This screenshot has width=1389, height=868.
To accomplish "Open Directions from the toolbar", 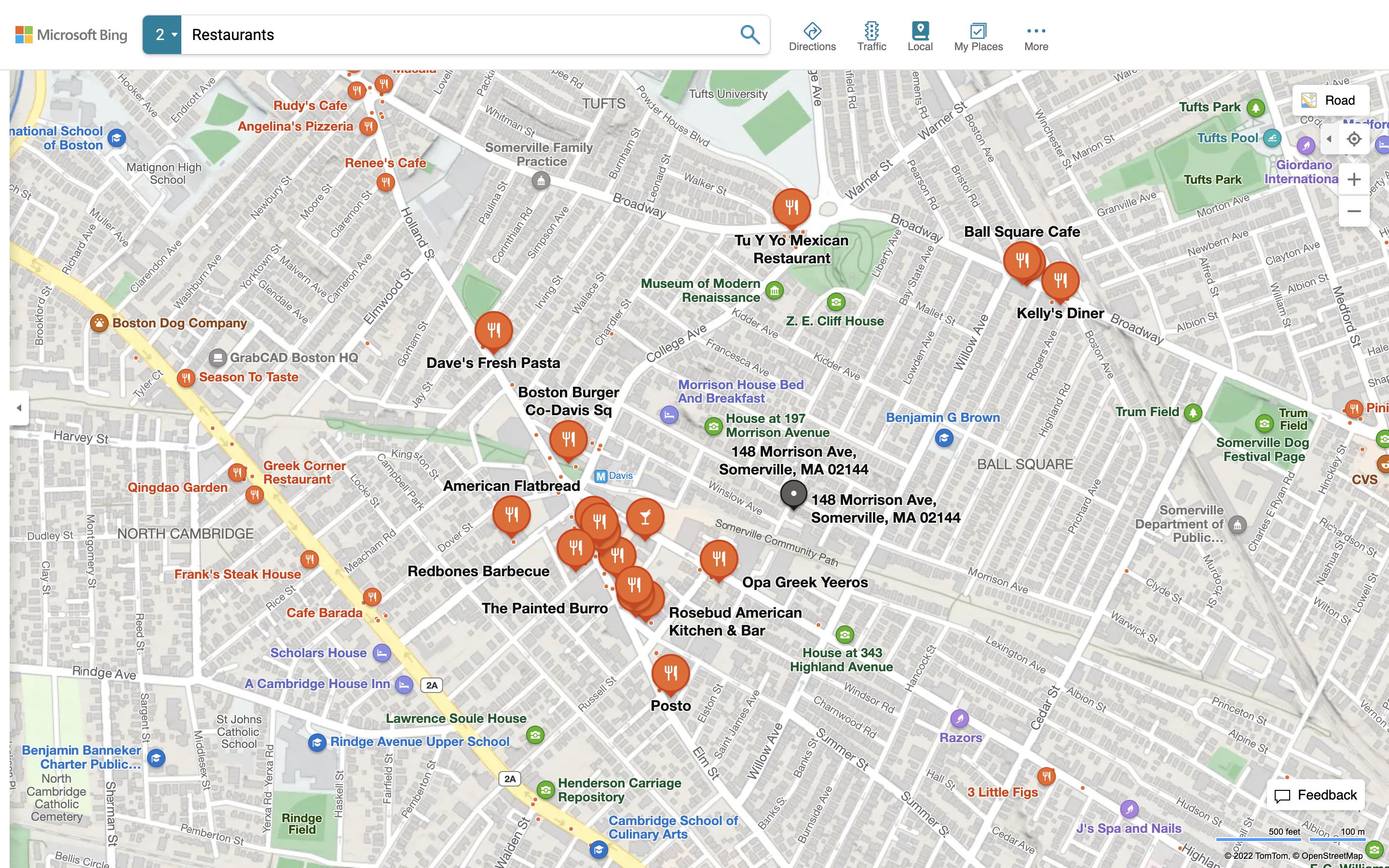I will [812, 36].
